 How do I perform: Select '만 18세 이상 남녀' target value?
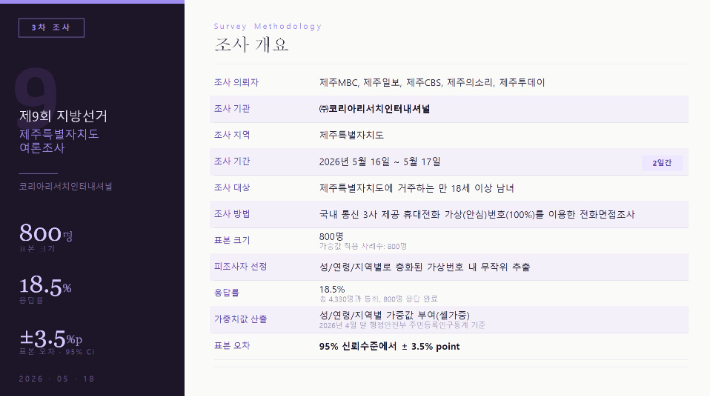pos(417,188)
